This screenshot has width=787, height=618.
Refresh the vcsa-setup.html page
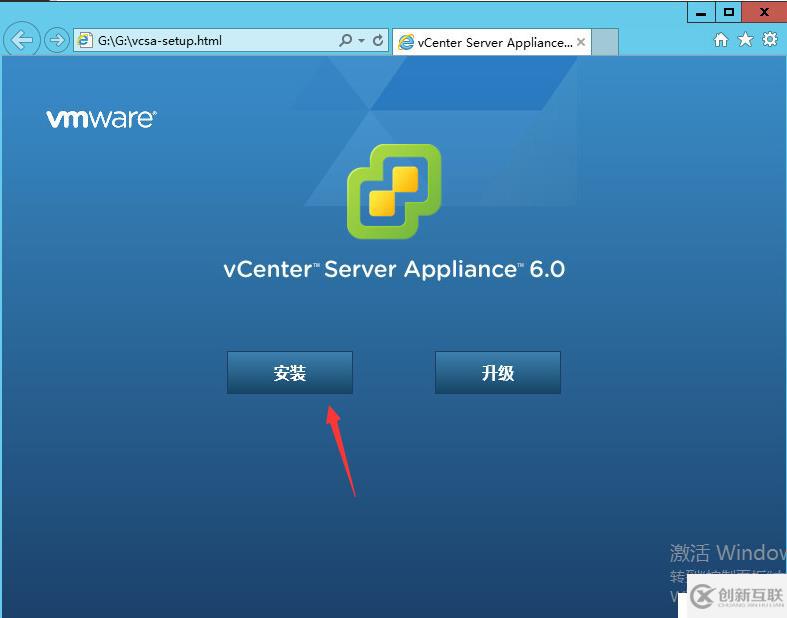[378, 40]
